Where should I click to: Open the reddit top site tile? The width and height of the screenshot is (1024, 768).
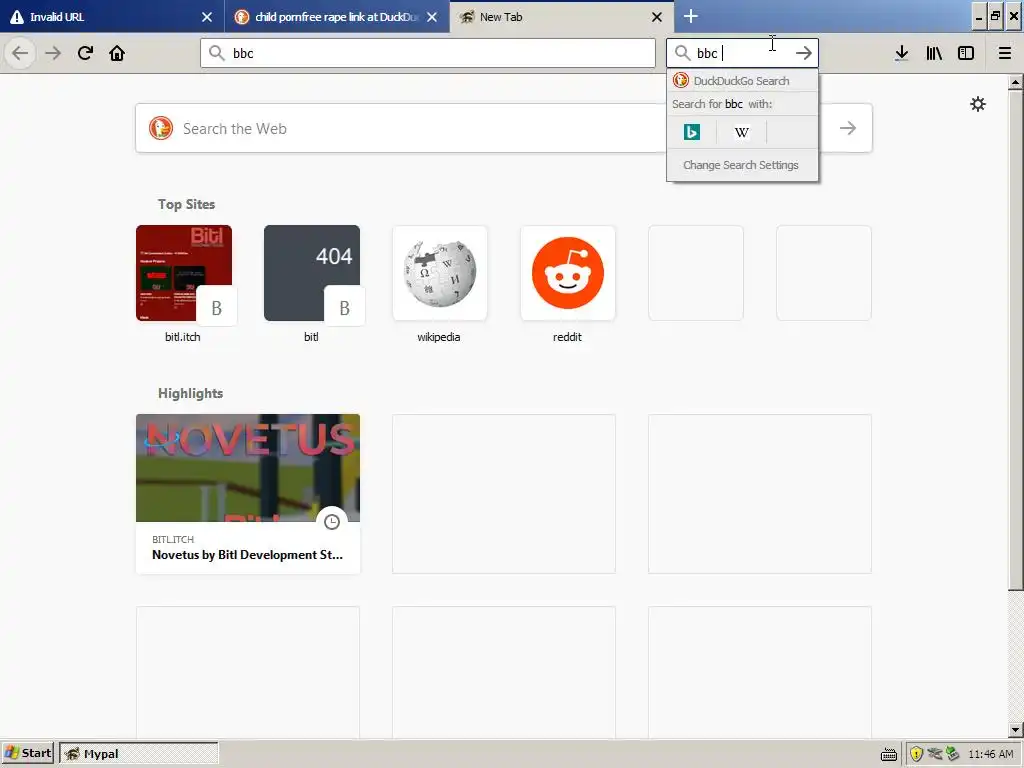click(568, 273)
